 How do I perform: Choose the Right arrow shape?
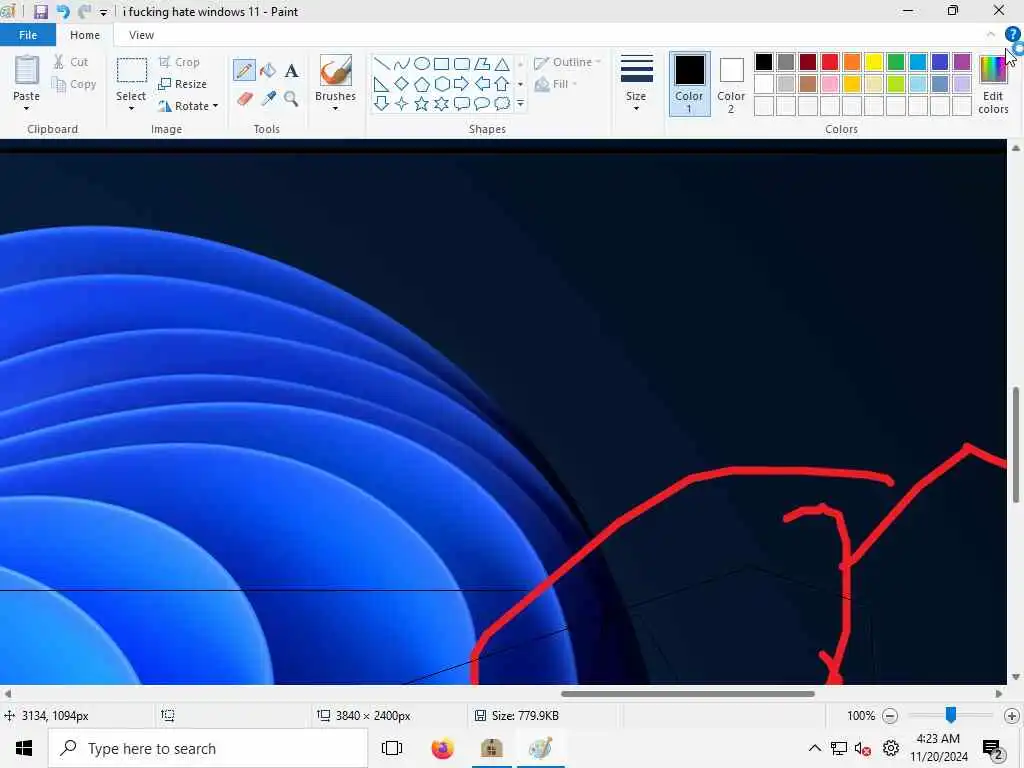[x=462, y=84]
